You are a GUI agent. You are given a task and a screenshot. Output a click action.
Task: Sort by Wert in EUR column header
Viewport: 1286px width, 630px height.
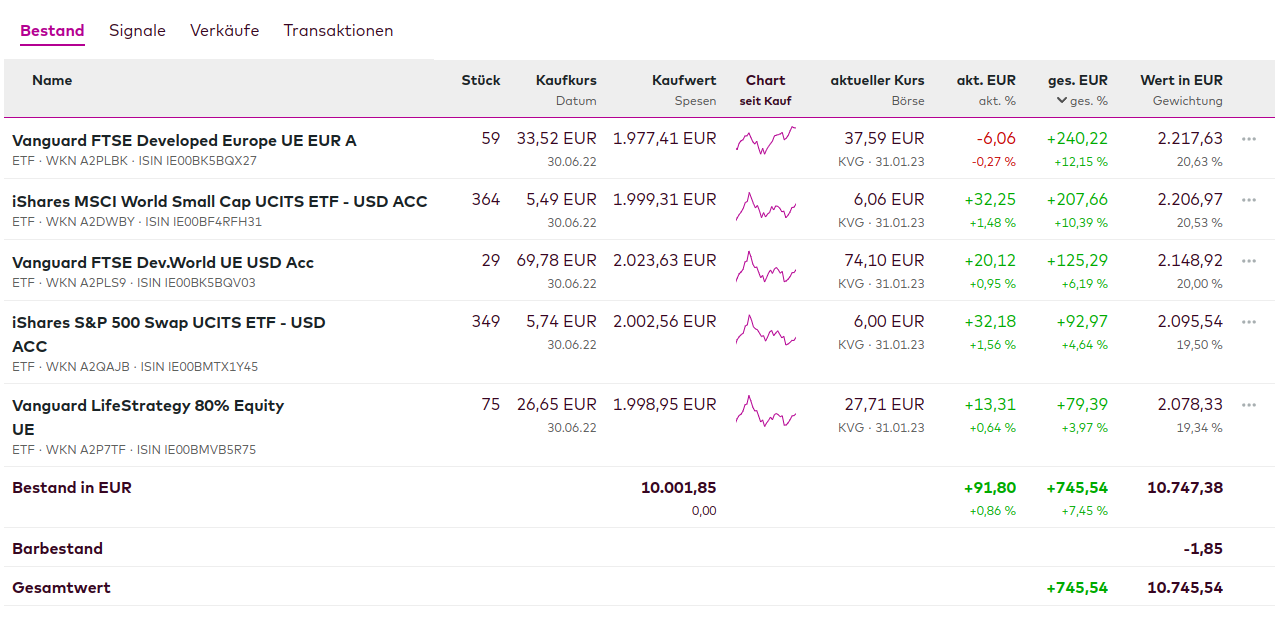click(x=1181, y=80)
